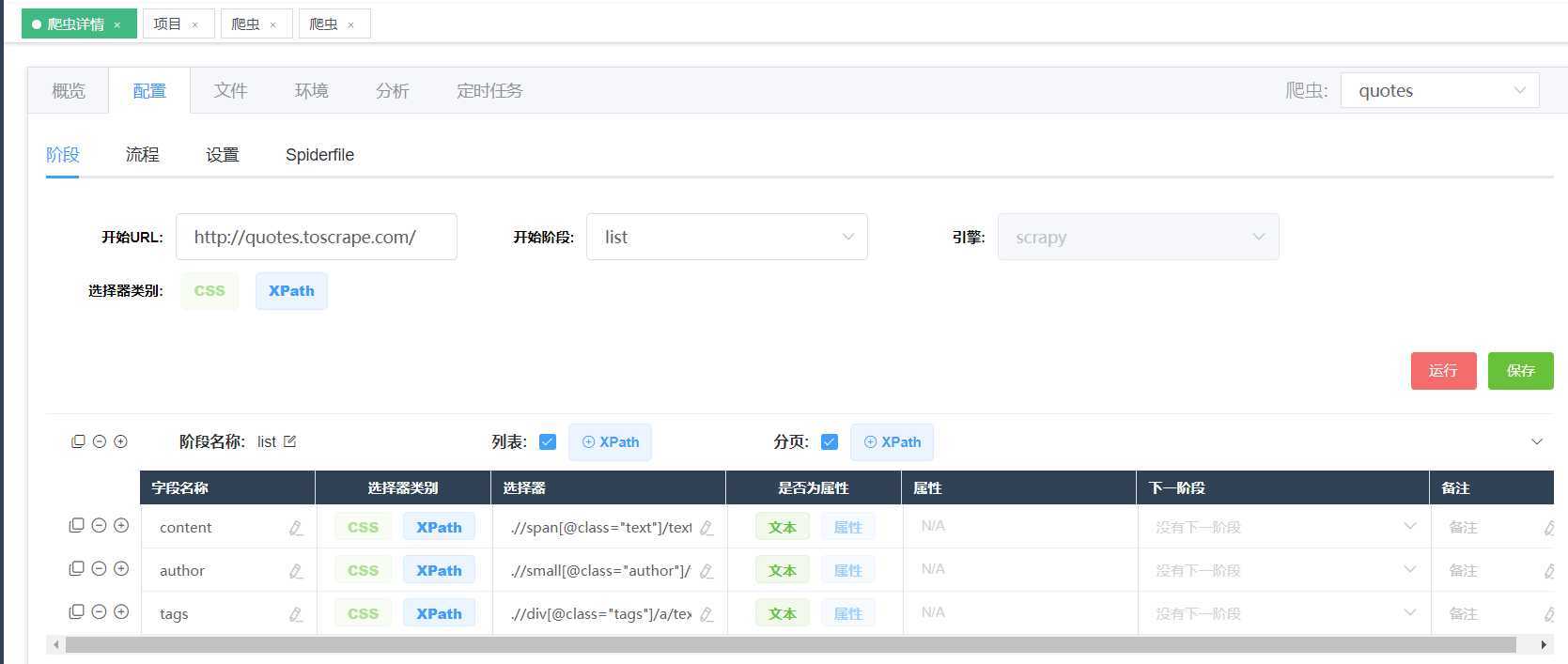Viewport: 1568px width, 664px height.
Task: Open the 引擎 scrapy dropdown
Action: pos(1138,237)
